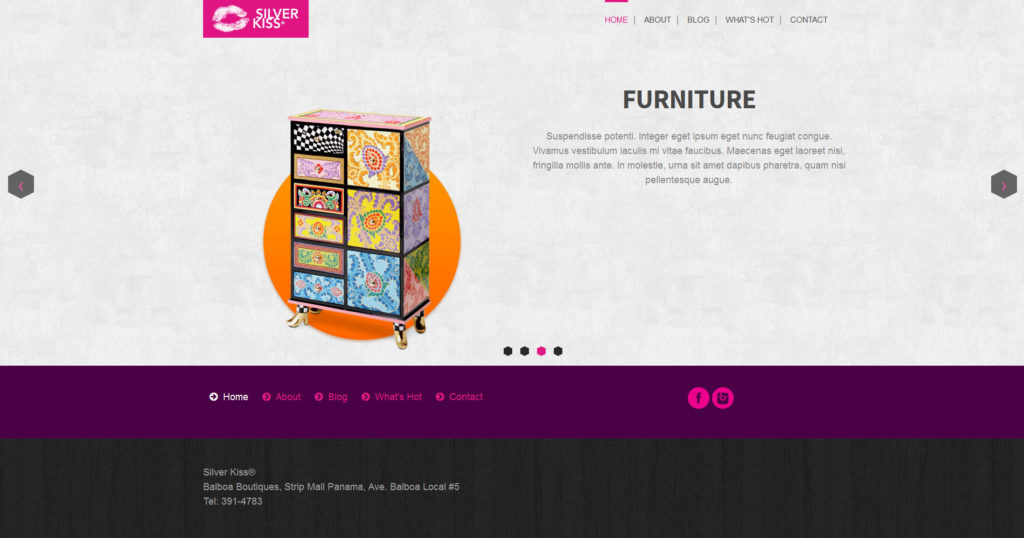Open HOME in top navigation
Viewport: 1024px width, 538px height.
616,20
